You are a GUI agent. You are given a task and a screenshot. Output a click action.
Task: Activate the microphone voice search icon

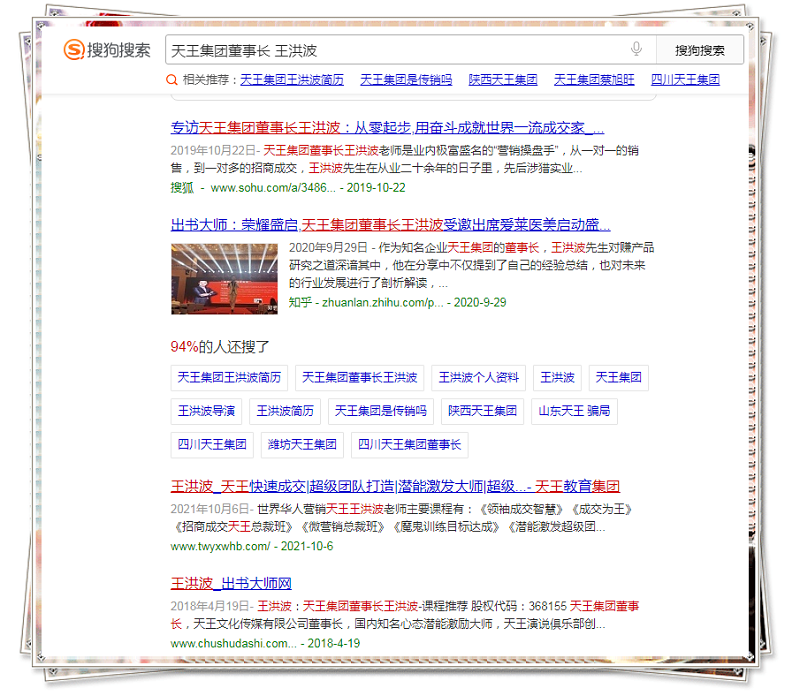pyautogui.click(x=636, y=50)
